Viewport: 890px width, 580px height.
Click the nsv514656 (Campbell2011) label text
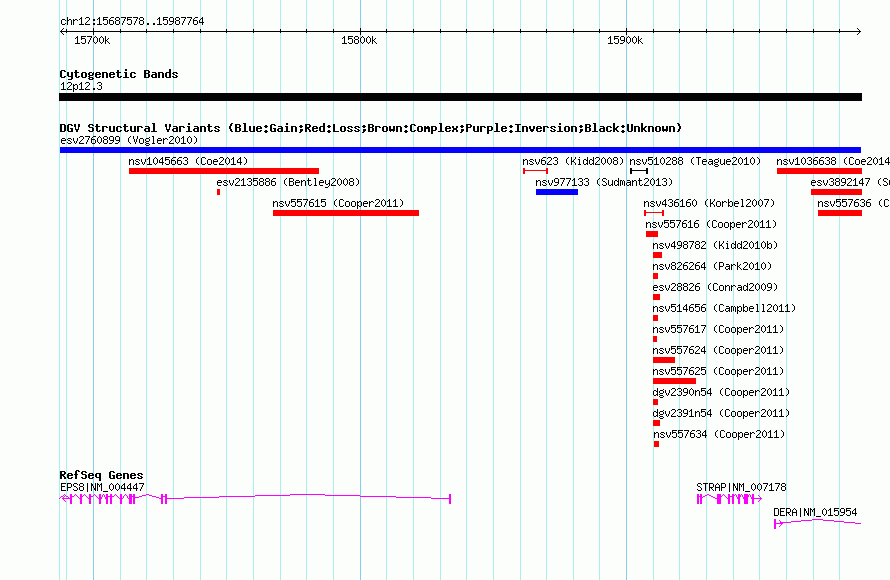tap(724, 308)
